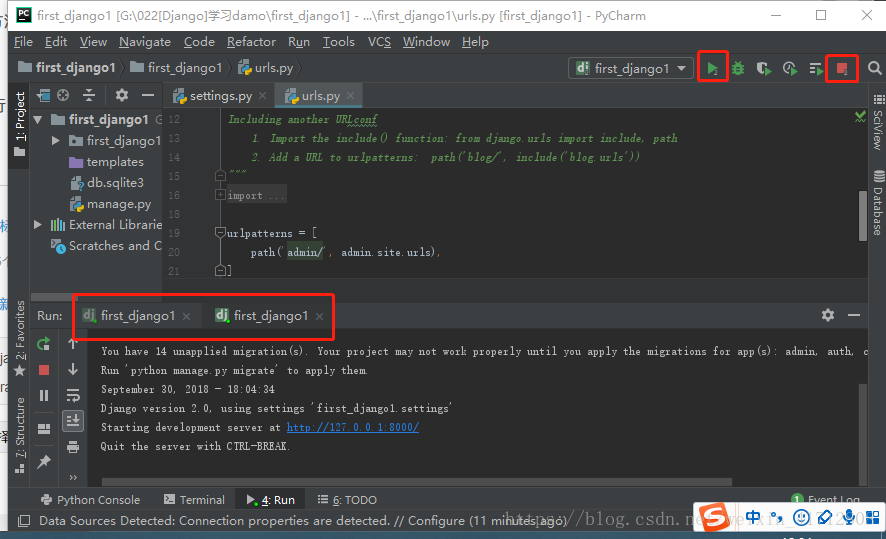Close the second first_django1 Run tab
886x539 pixels.
(x=319, y=316)
